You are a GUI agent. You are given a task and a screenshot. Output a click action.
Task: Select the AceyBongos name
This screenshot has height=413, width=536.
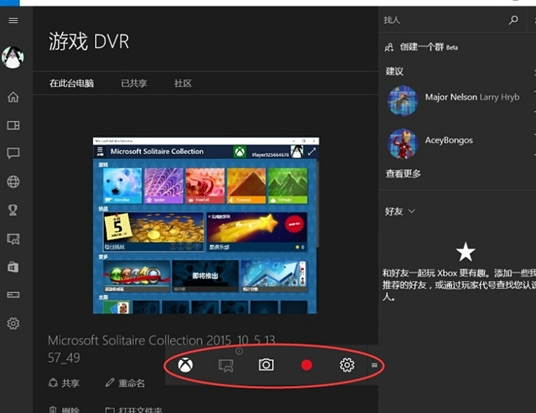(449, 141)
